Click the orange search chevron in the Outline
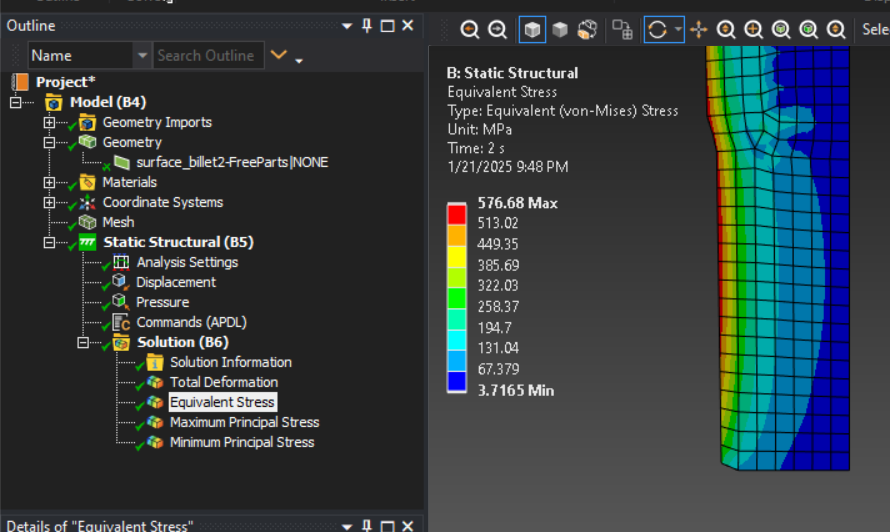 pyautogui.click(x=278, y=55)
